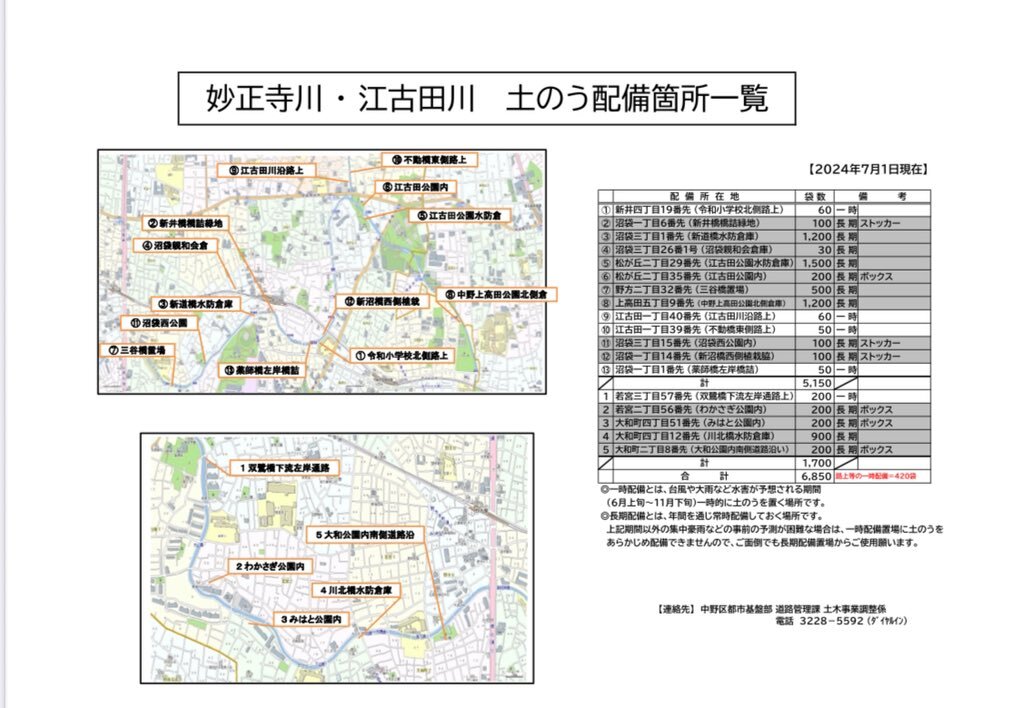Select table row 大和町四丁目51番先

(x=764, y=423)
